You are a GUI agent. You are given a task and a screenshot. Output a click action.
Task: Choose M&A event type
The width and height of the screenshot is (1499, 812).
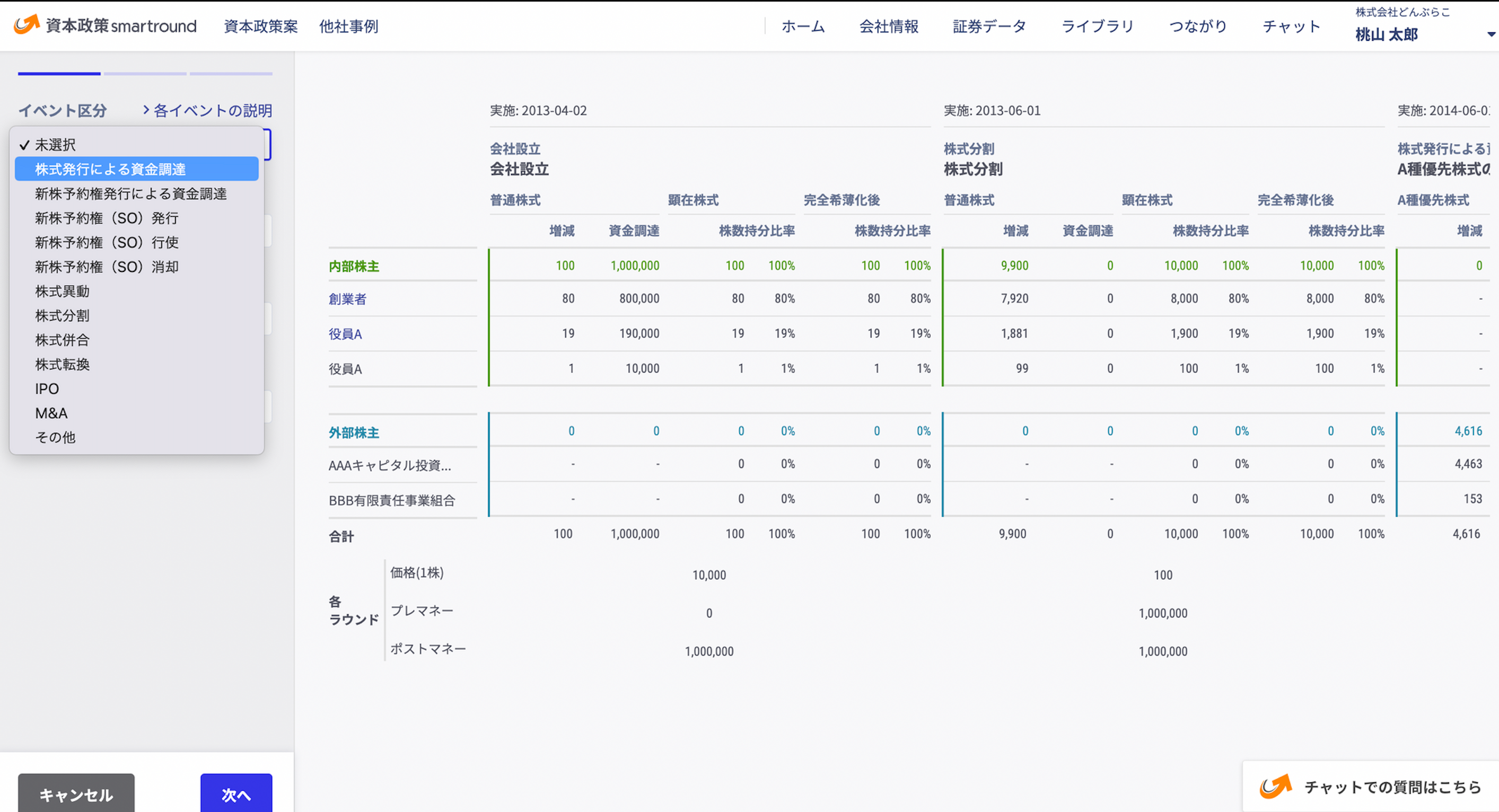[x=50, y=413]
